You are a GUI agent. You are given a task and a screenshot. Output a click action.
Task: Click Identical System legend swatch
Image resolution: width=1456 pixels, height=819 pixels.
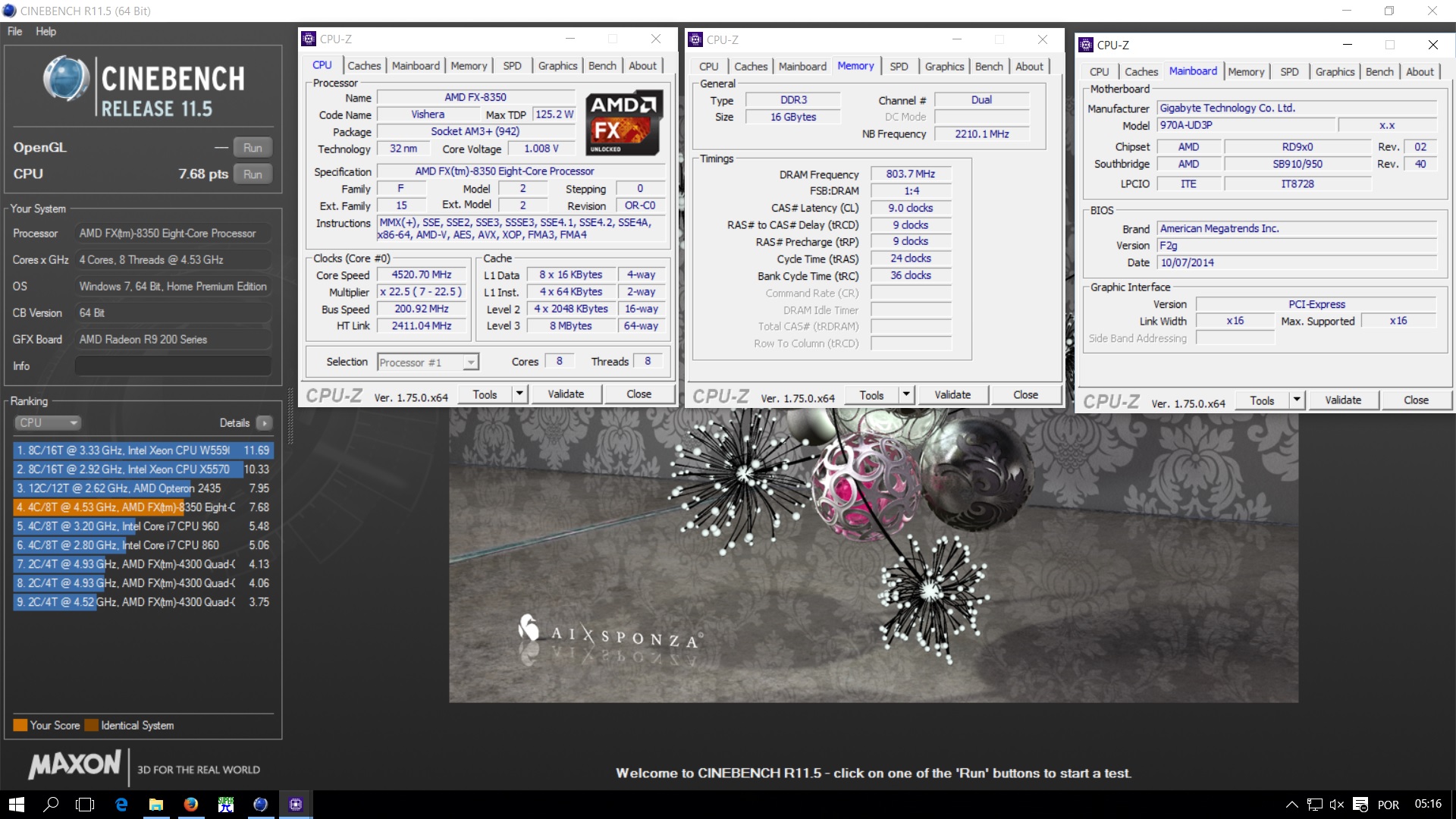[x=92, y=725]
